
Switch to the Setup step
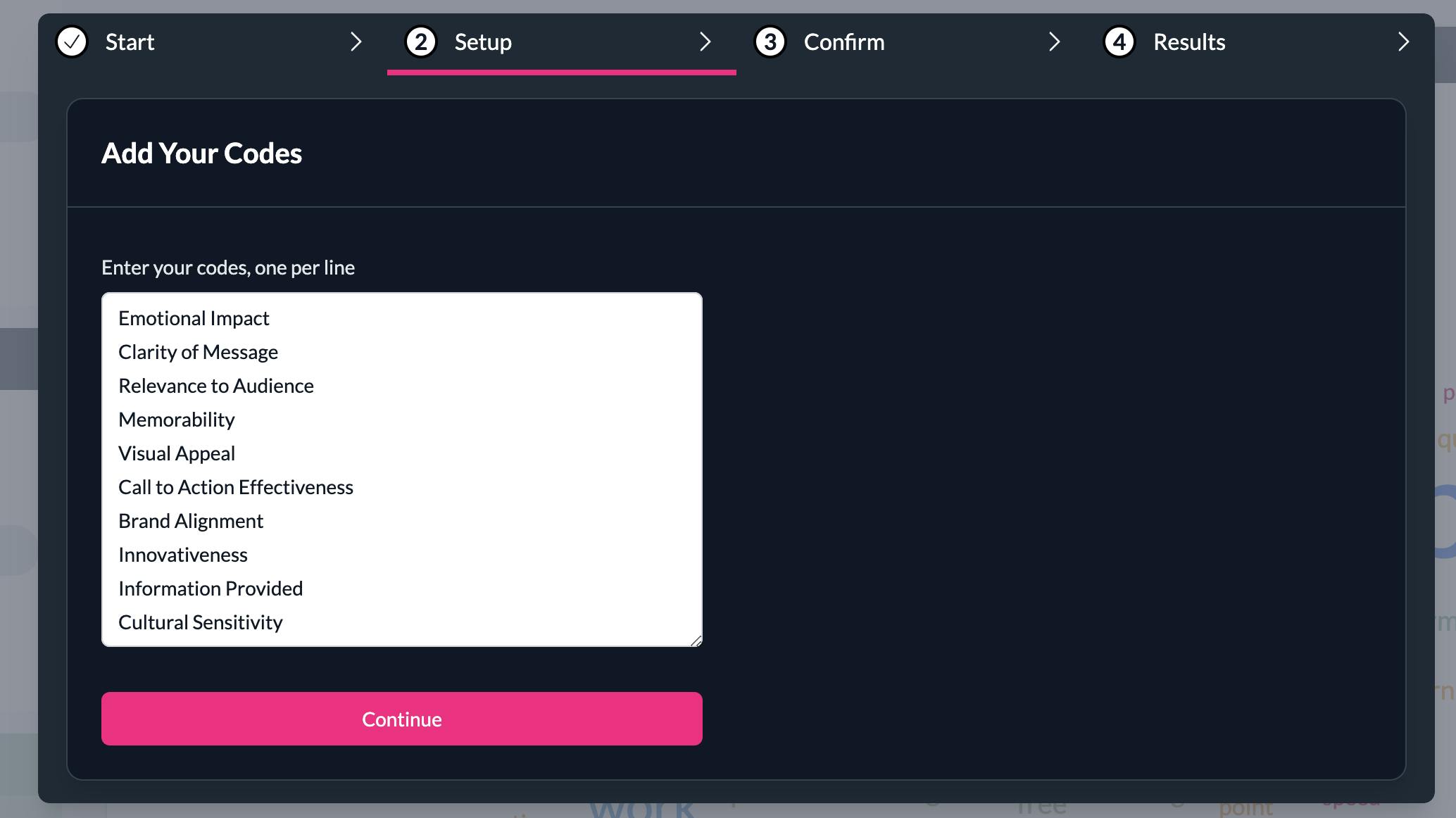[x=483, y=42]
